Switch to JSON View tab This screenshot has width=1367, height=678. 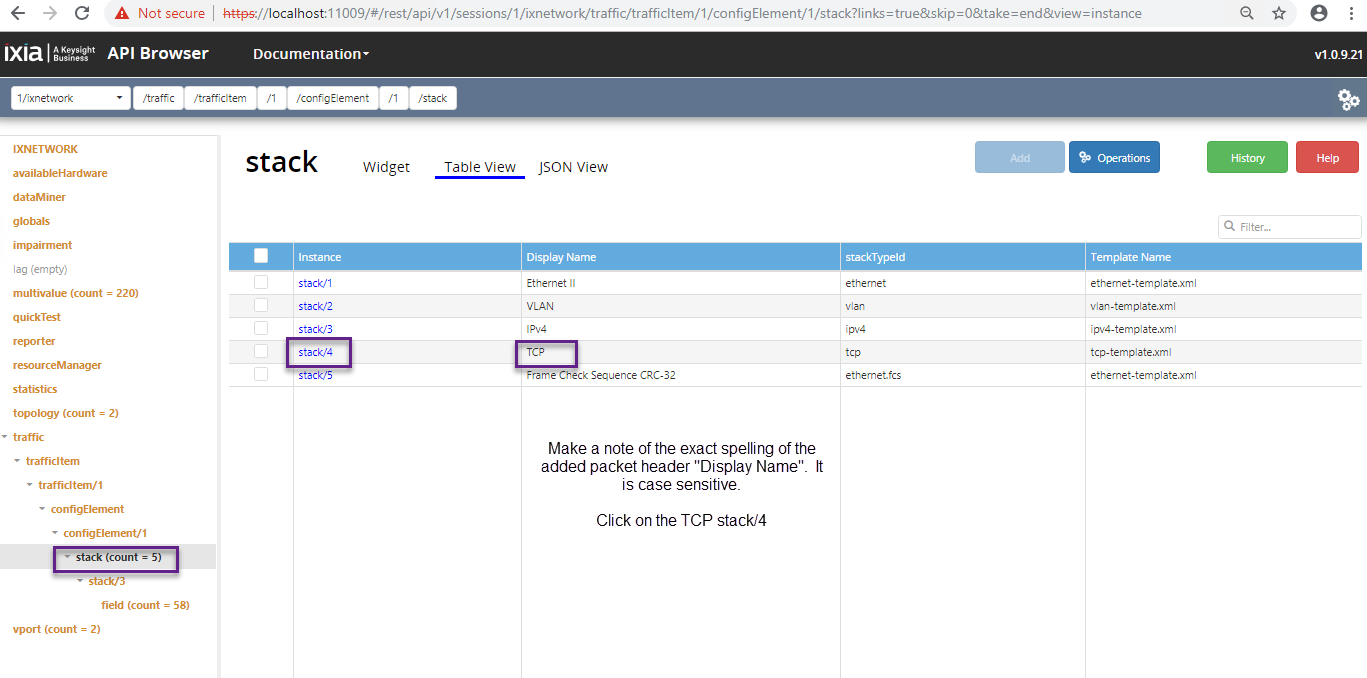pos(573,167)
